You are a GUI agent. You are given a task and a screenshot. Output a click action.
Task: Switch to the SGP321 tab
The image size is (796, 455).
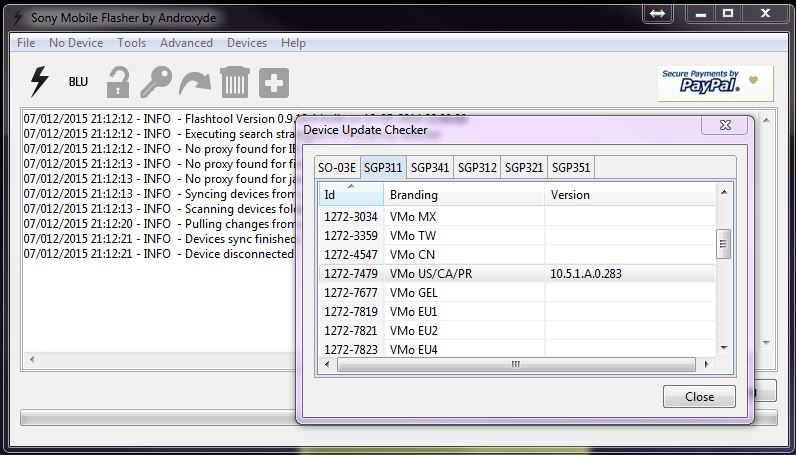tap(524, 168)
